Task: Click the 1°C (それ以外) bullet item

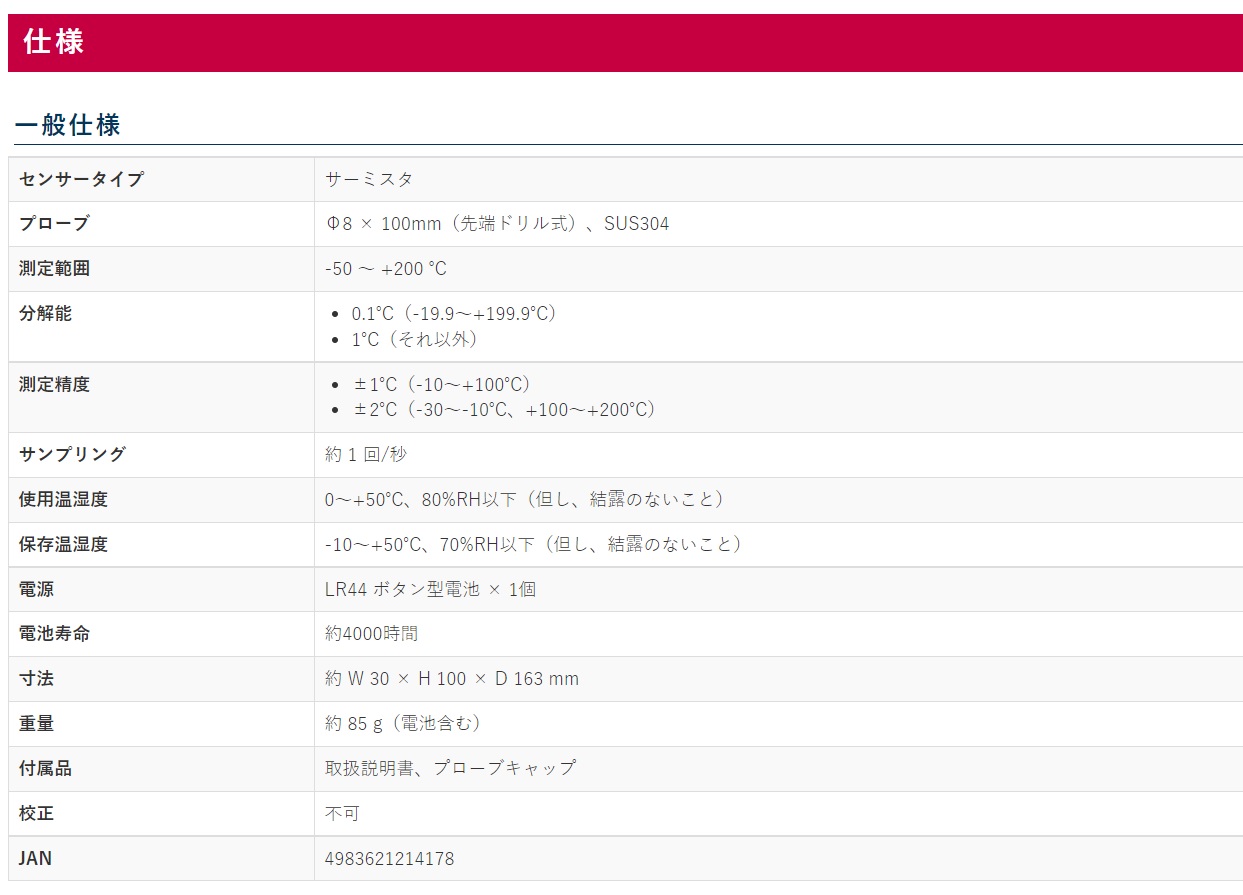Action: 415,339
